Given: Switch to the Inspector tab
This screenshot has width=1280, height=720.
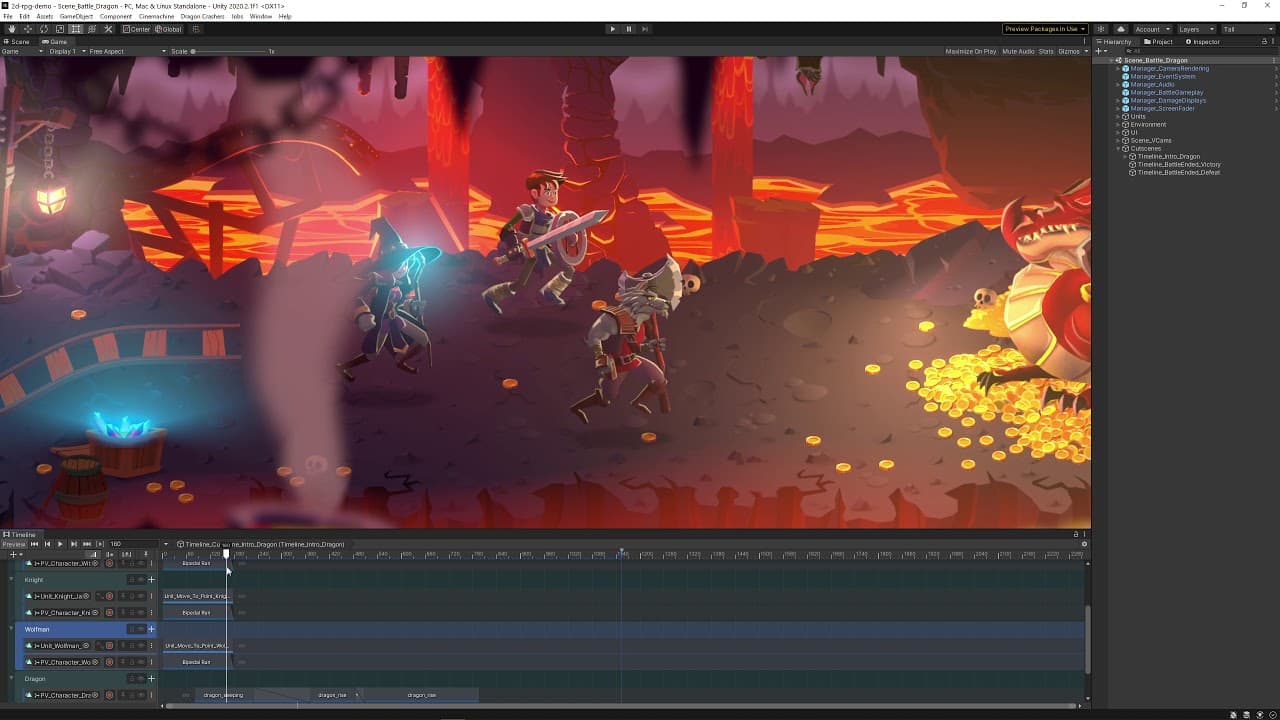Looking at the screenshot, I should (x=1203, y=42).
